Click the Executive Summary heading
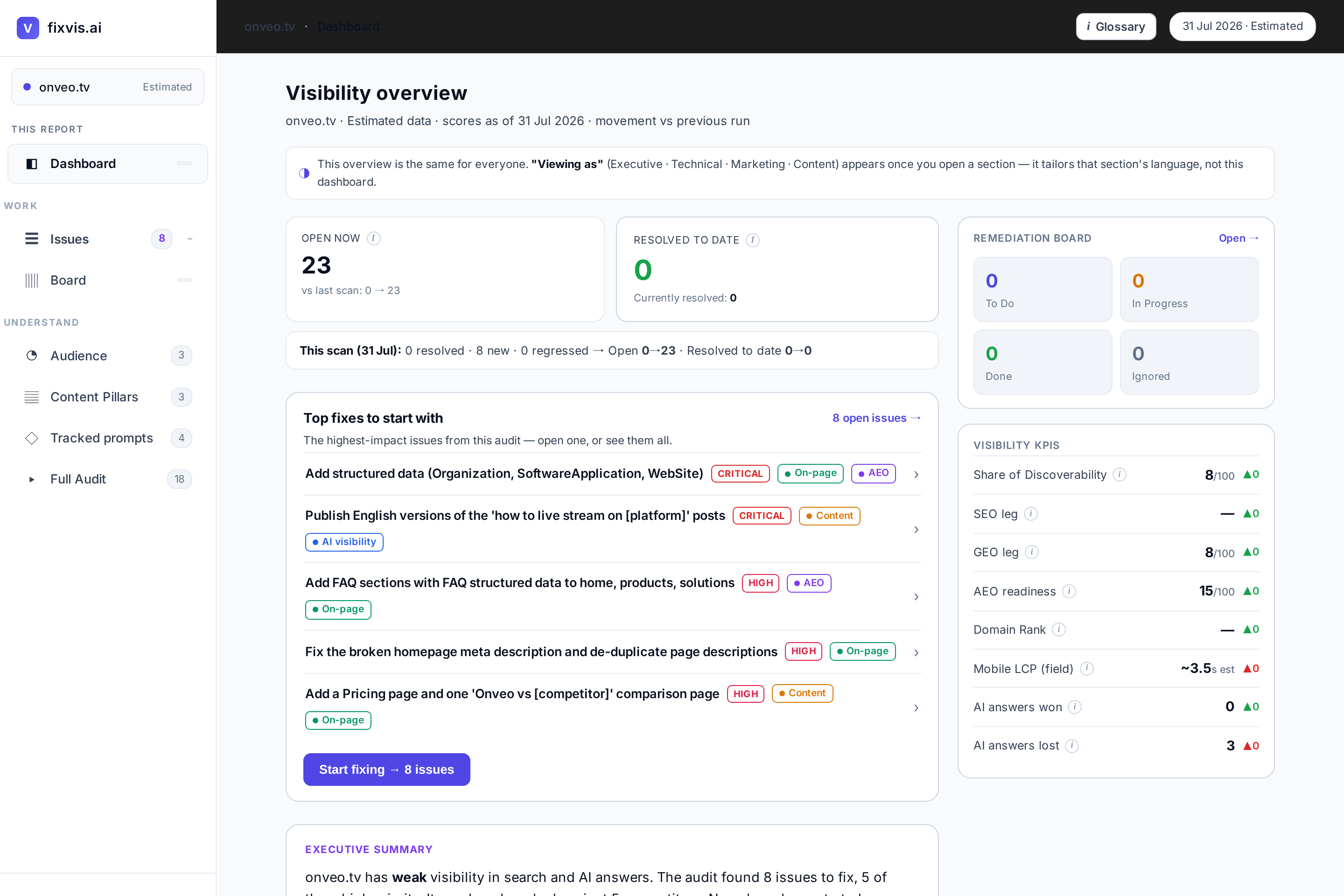The width and height of the screenshot is (1344, 896). [369, 849]
